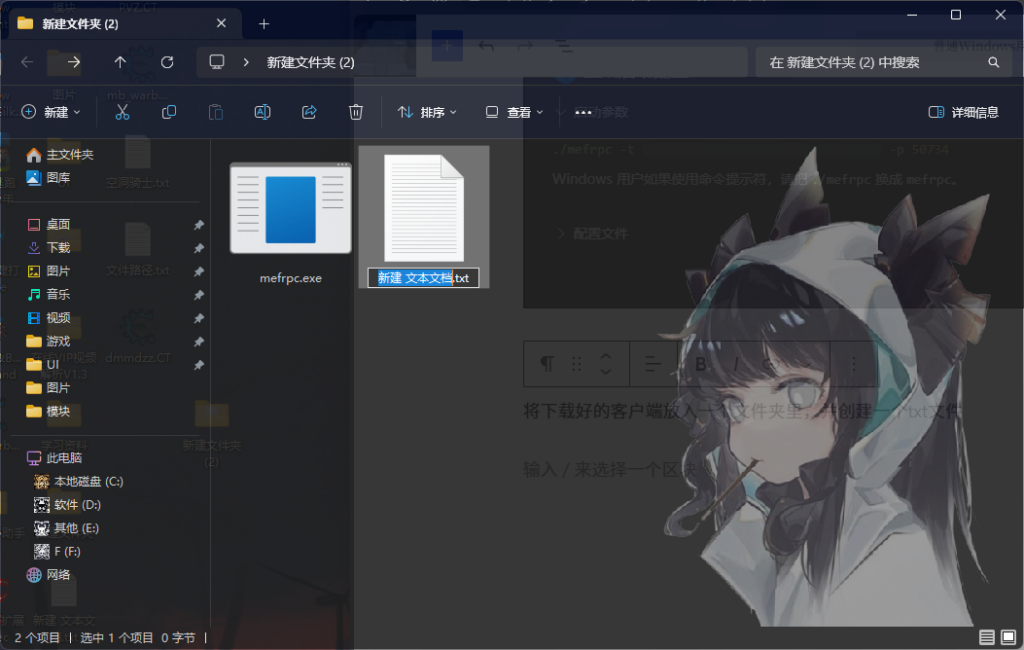Select 本地磁盘 (C:) drive in the sidebar
The width and height of the screenshot is (1024, 650).
[88, 481]
